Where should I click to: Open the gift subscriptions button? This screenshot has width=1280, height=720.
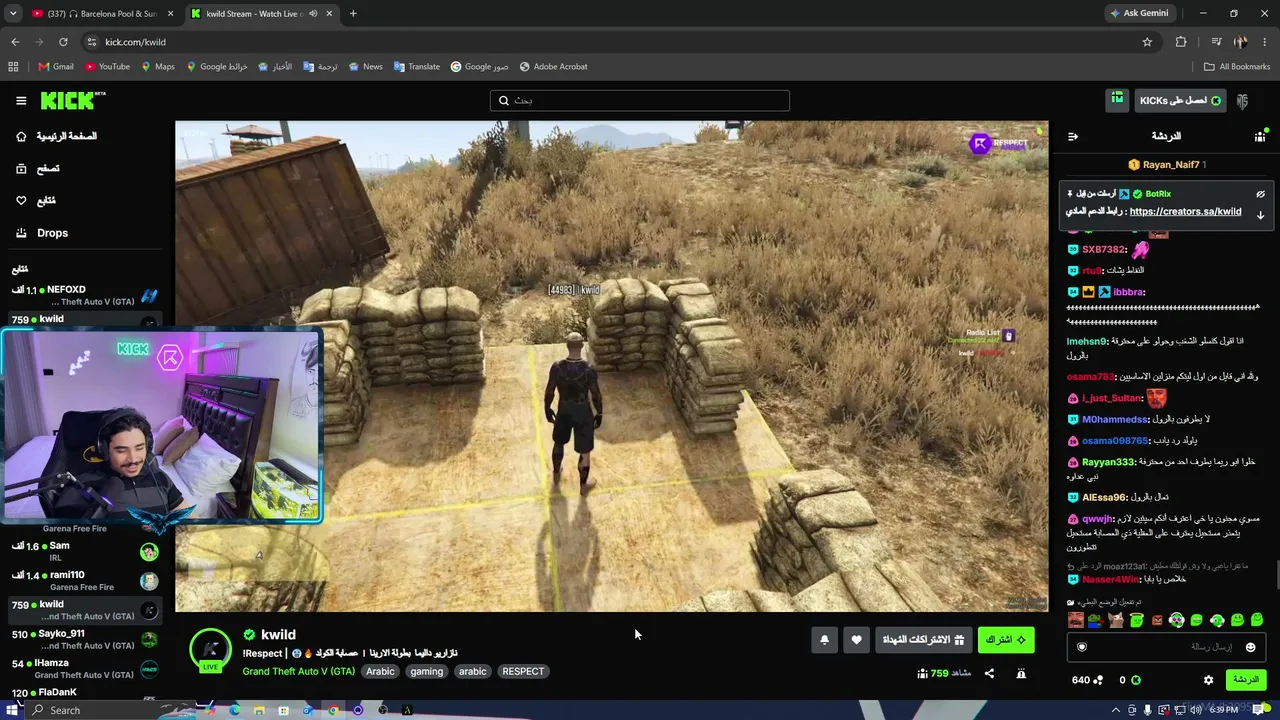pyautogui.click(x=923, y=640)
